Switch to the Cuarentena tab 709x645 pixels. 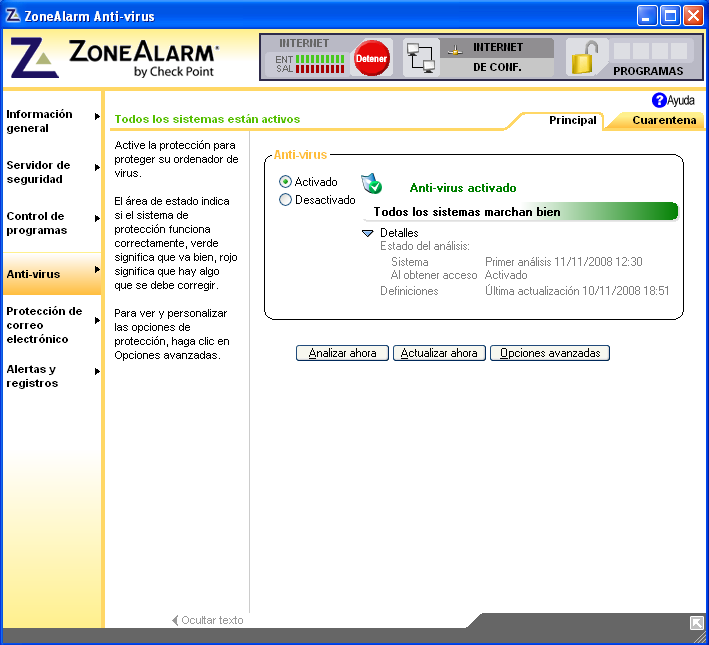(x=664, y=120)
